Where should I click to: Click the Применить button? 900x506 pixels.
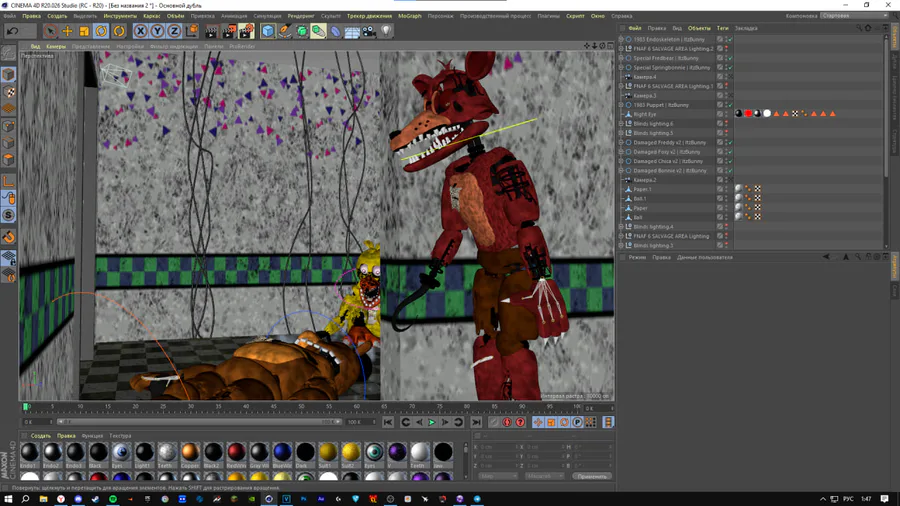click(x=592, y=476)
